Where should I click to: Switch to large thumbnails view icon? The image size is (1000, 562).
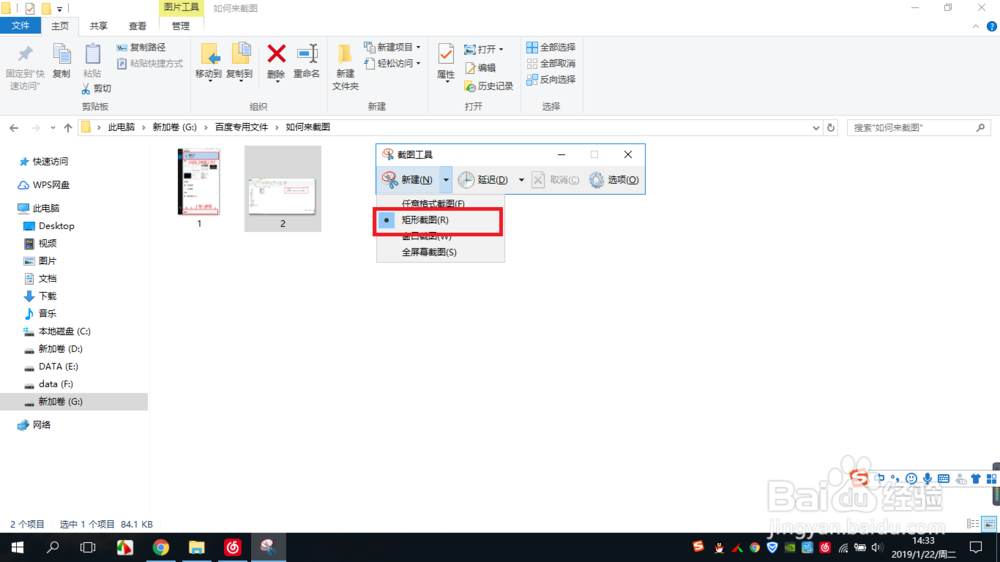989,524
